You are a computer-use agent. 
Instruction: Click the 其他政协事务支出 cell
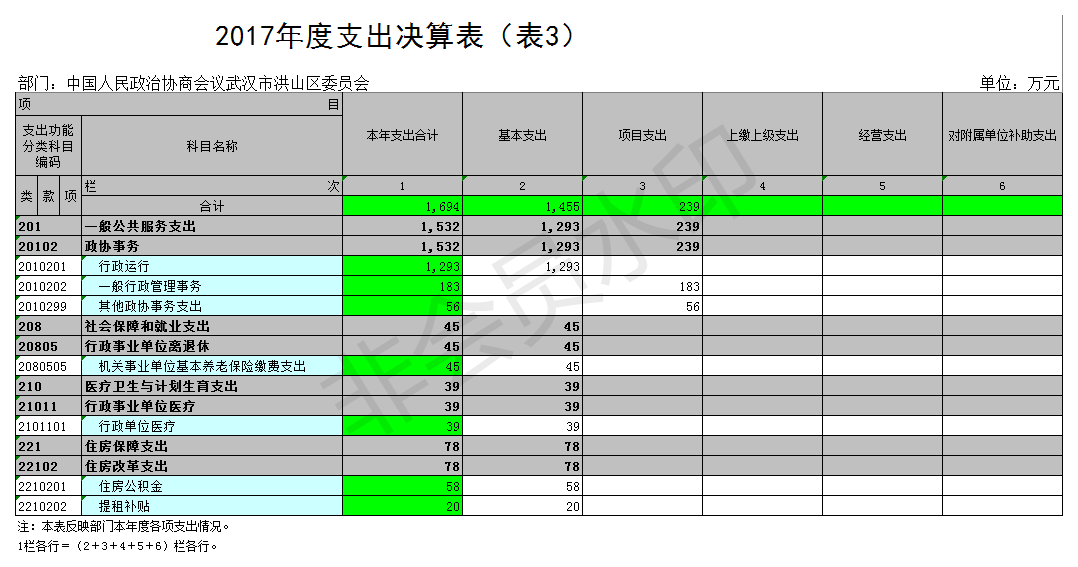150,306
